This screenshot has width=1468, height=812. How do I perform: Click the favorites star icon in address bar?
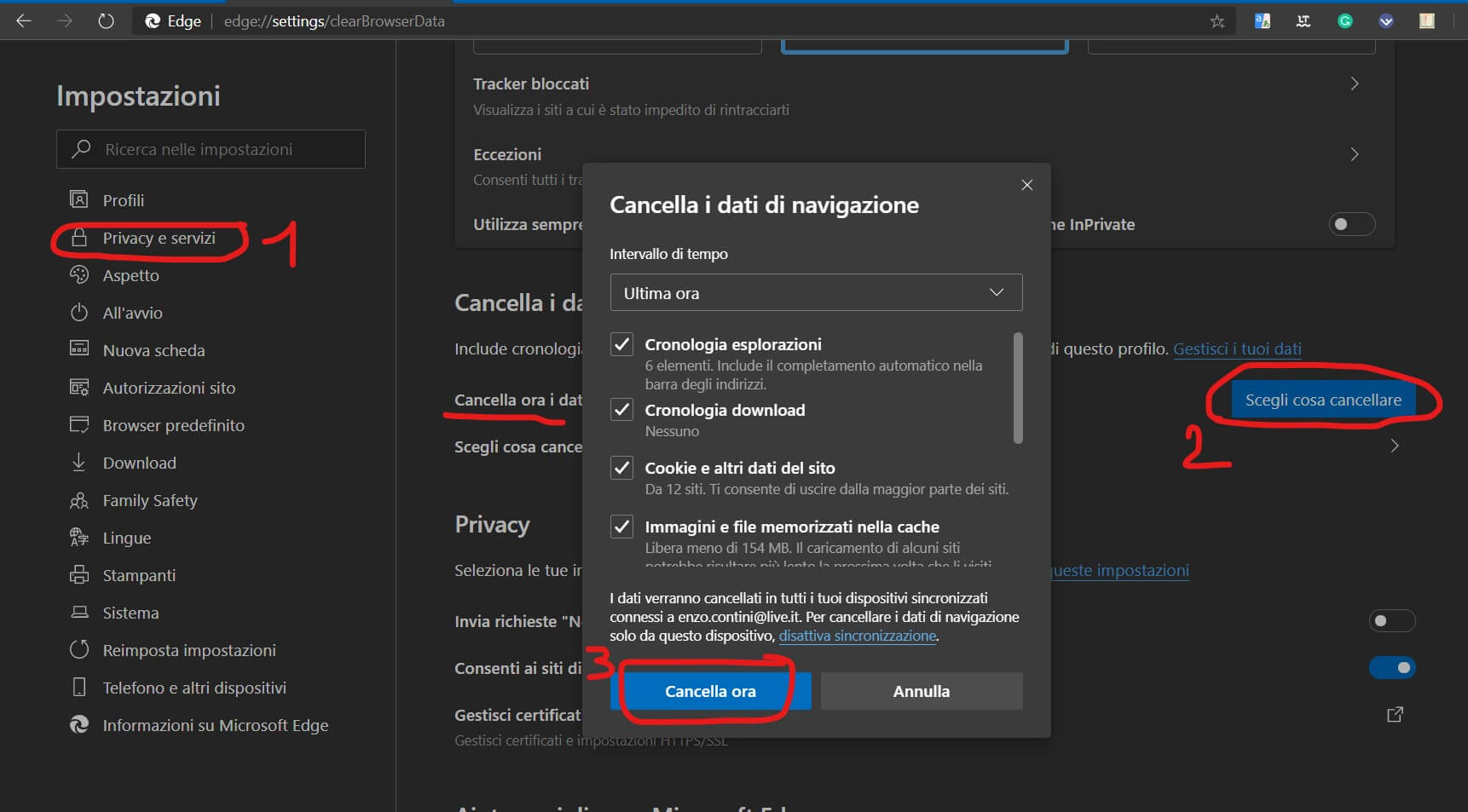pyautogui.click(x=1217, y=21)
